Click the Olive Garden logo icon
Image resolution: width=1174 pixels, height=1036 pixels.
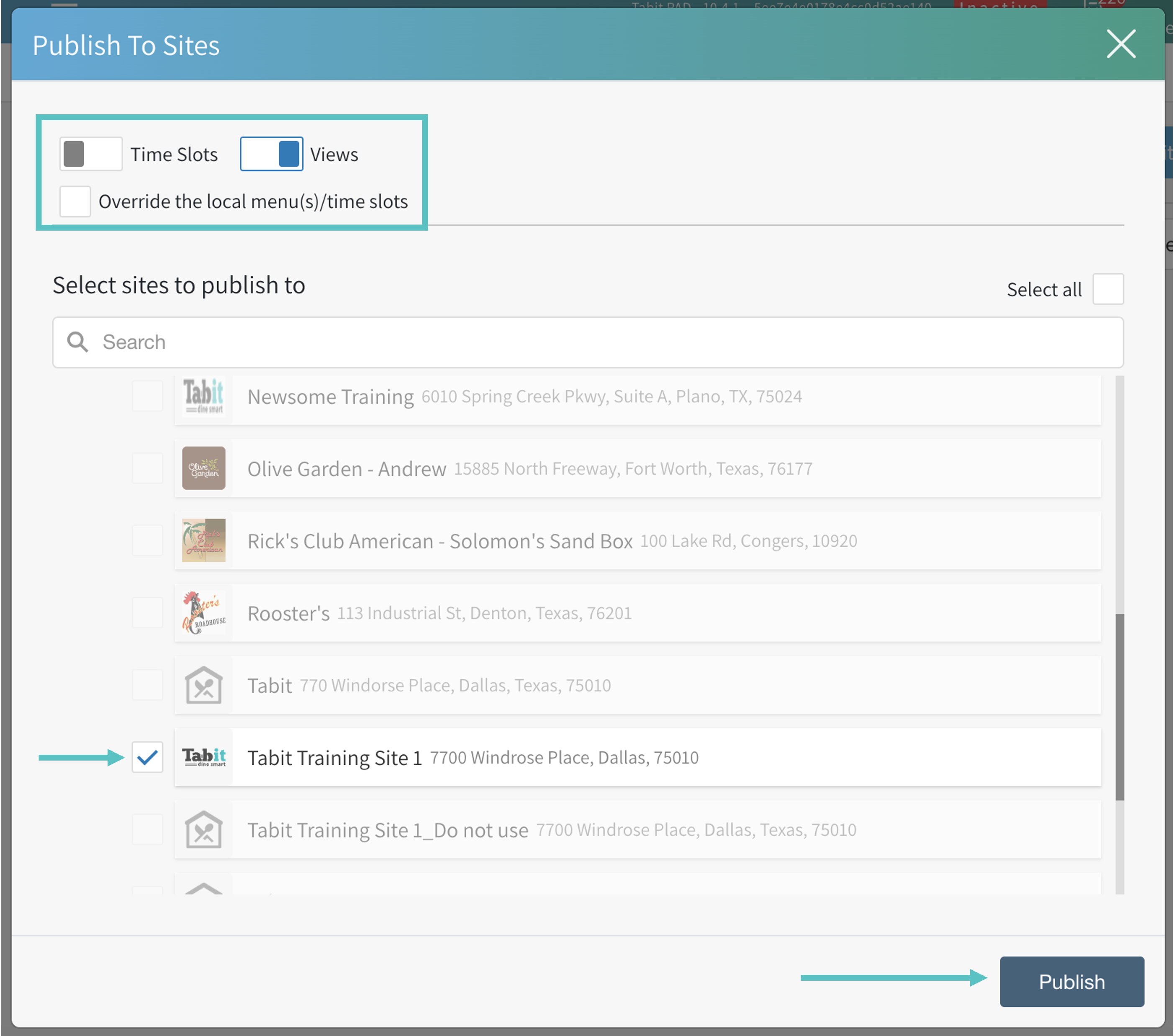[203, 468]
